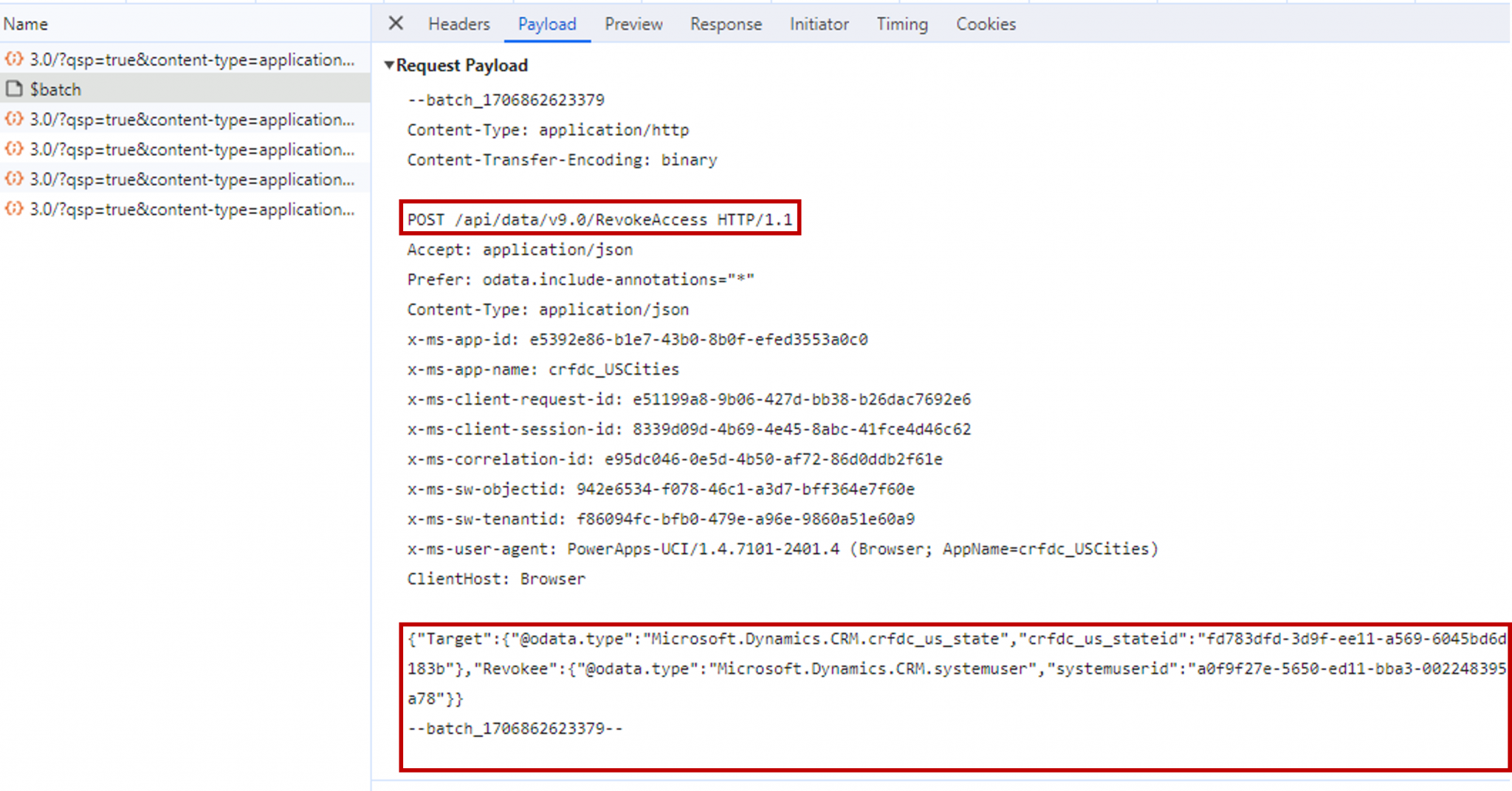Click the first request's JSON icon
The height and width of the screenshot is (791, 1512).
click(x=14, y=59)
